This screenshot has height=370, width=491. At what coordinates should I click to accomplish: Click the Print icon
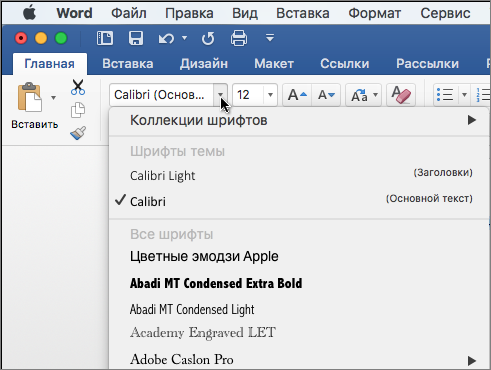coord(239,38)
